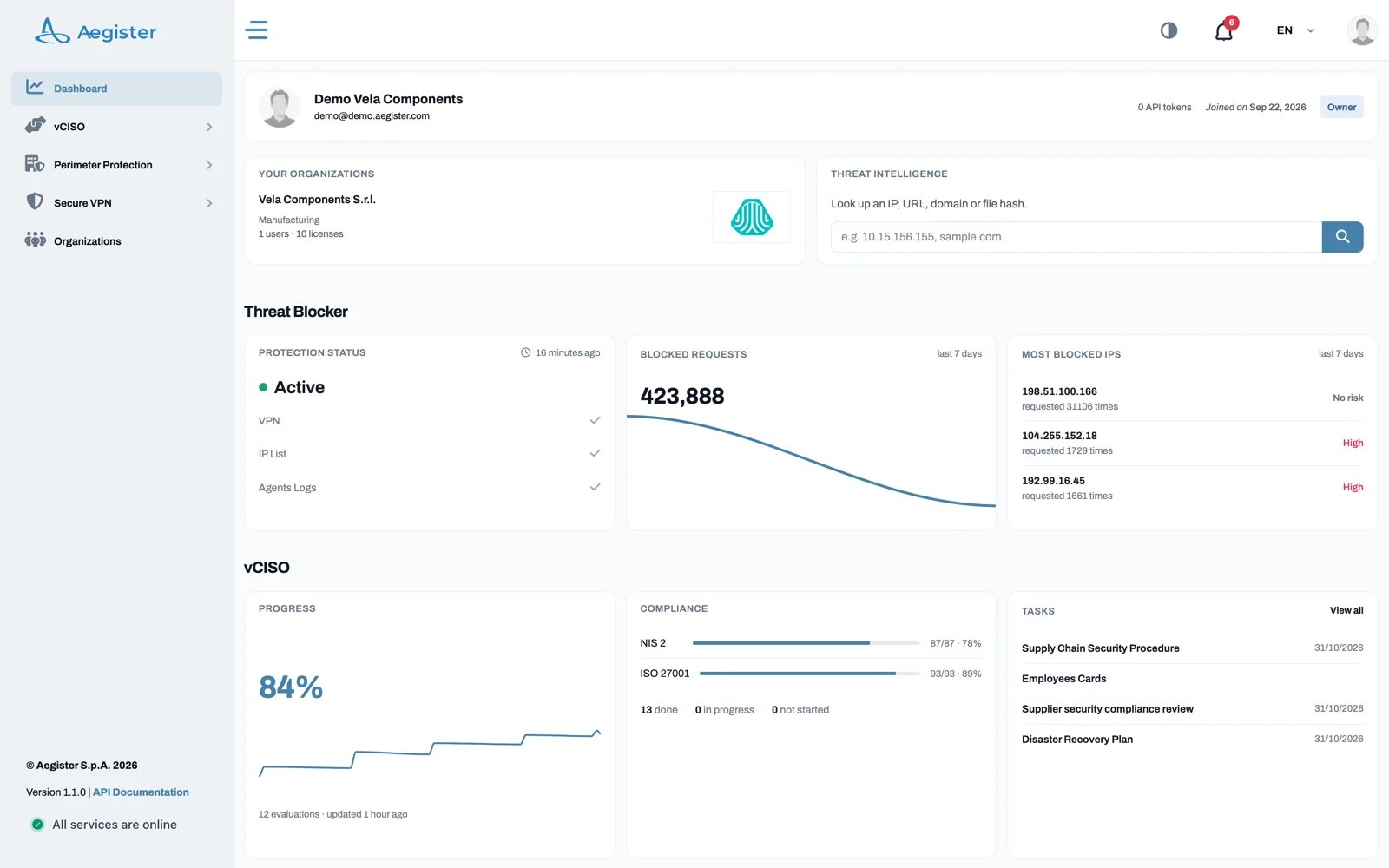1389x868 pixels.
Task: Click 0 API tokens text
Action: (x=1164, y=108)
